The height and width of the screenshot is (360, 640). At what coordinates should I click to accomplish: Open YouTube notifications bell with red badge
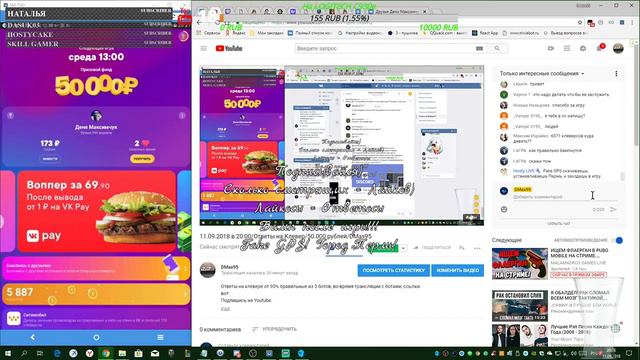600,48
